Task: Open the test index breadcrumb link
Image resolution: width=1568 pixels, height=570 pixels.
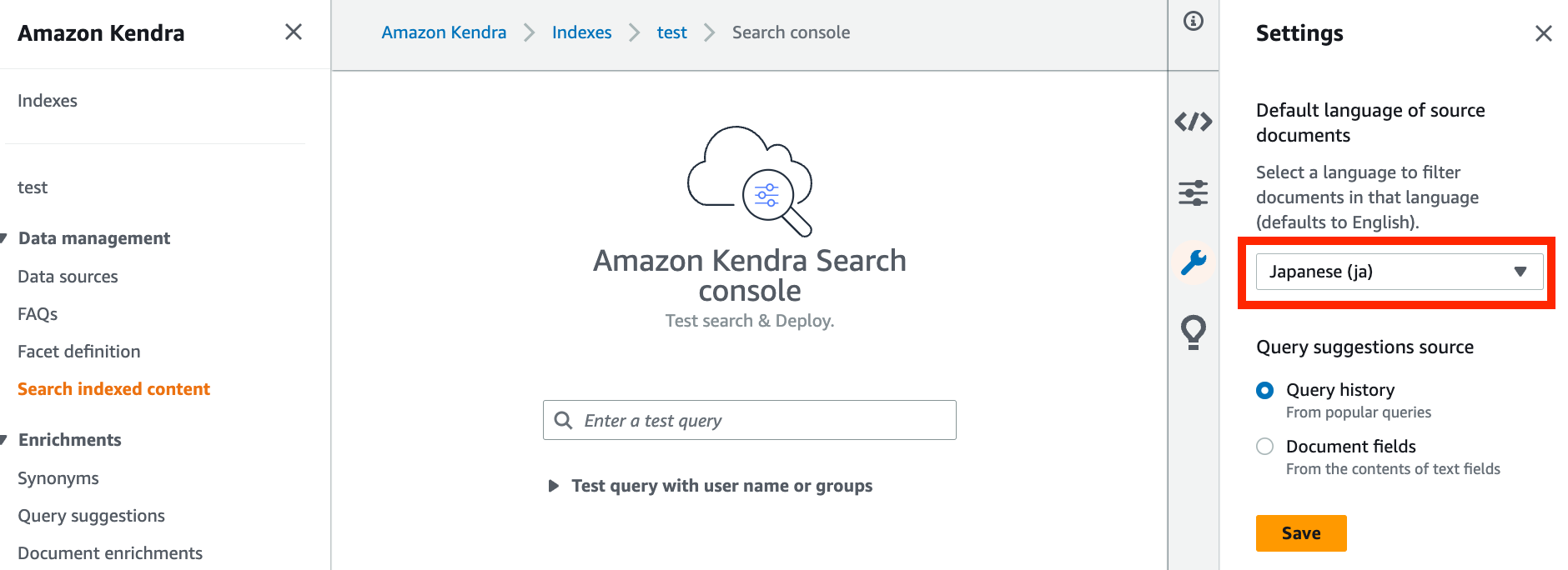Action: pyautogui.click(x=671, y=32)
